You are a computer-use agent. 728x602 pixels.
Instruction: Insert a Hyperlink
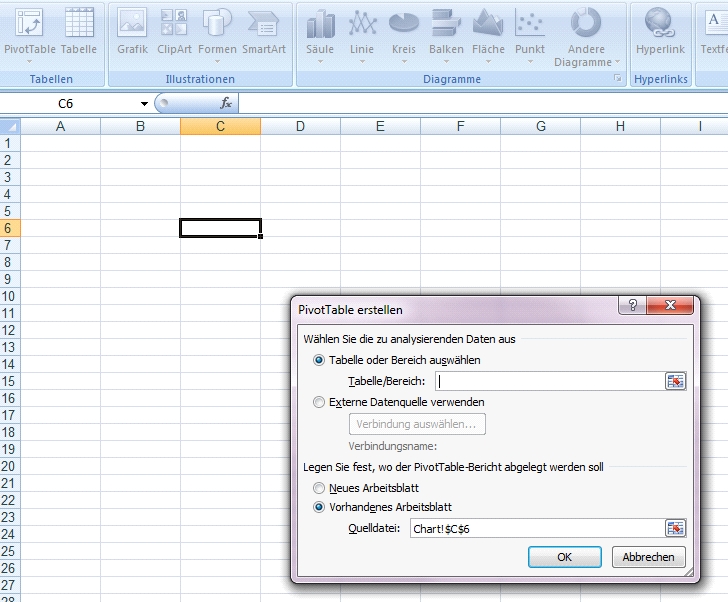point(661,33)
